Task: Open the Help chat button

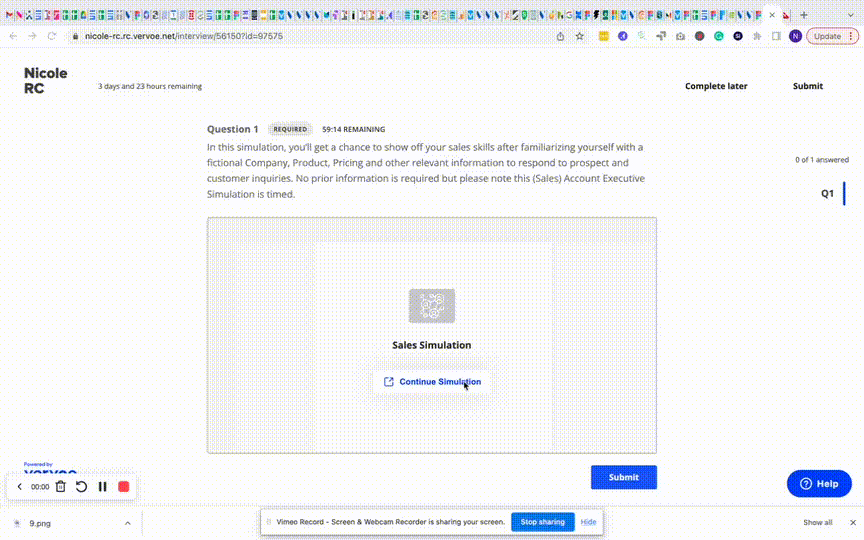Action: [x=819, y=484]
